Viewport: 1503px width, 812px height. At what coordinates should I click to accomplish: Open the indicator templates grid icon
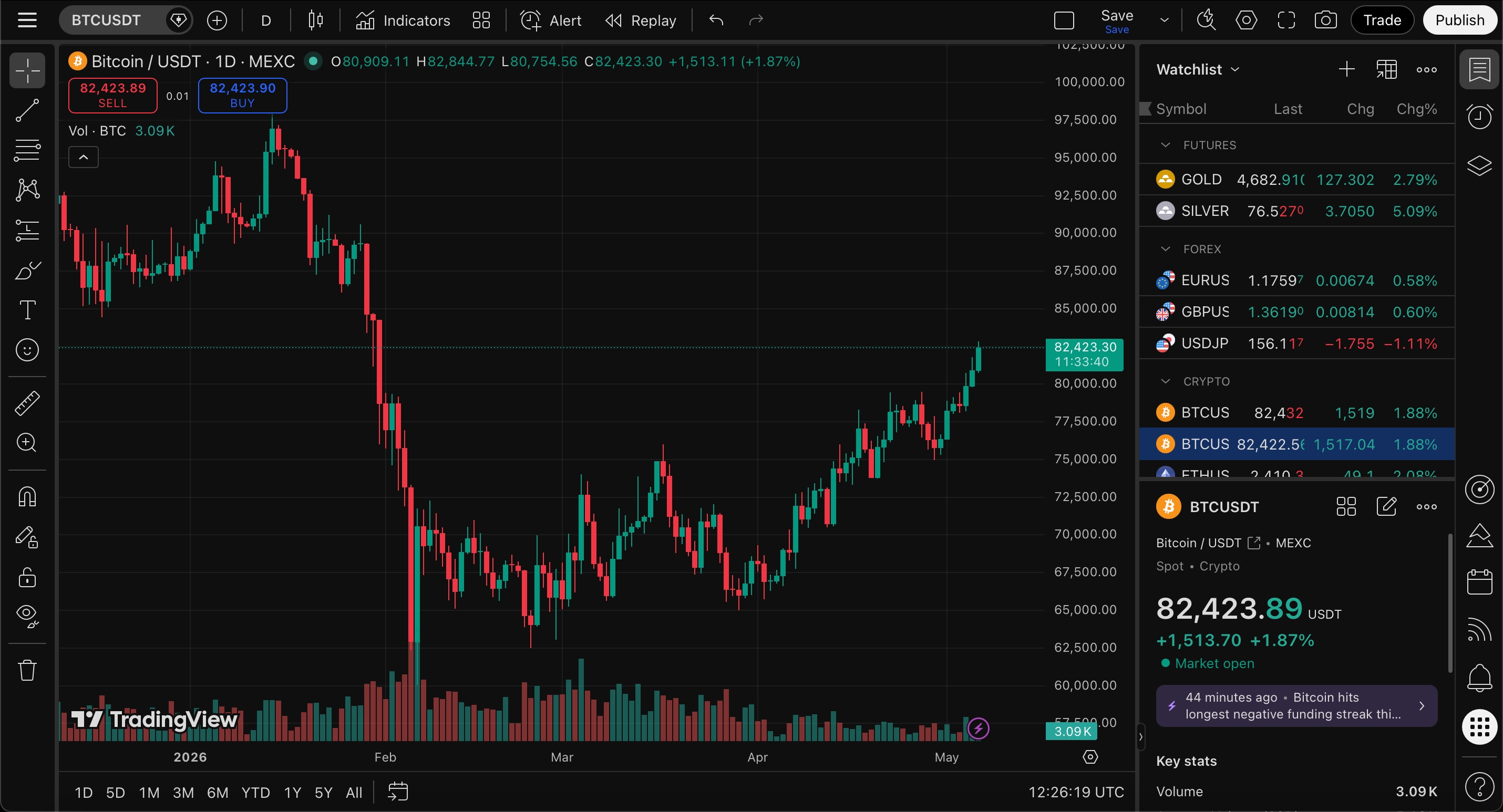point(481,20)
